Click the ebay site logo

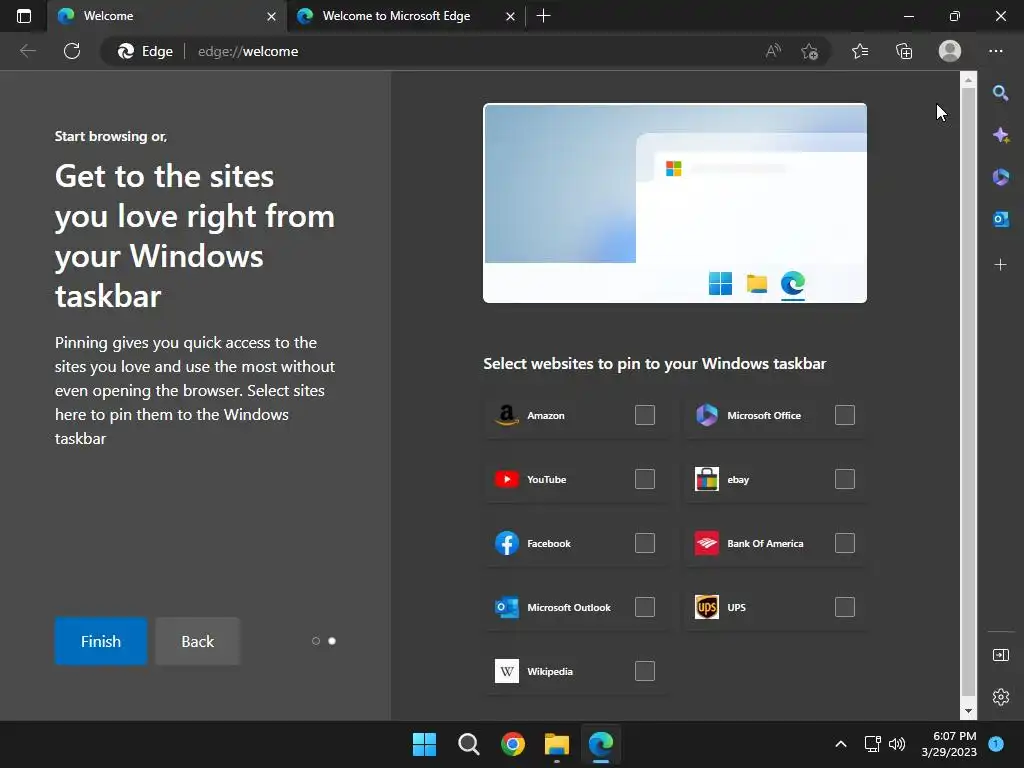click(707, 479)
